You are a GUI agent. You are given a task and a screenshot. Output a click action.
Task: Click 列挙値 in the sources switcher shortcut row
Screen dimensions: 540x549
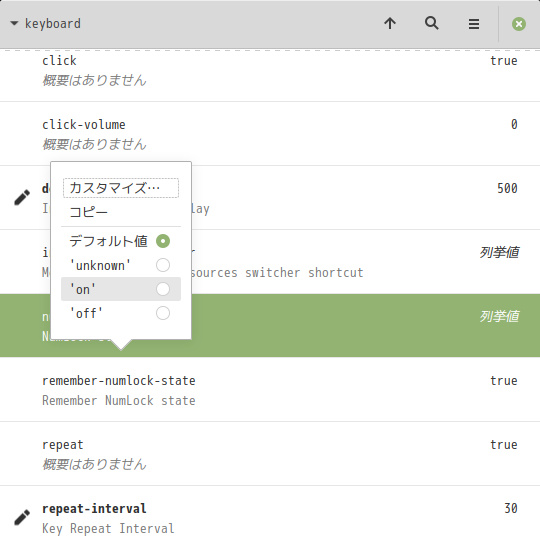pyautogui.click(x=499, y=252)
